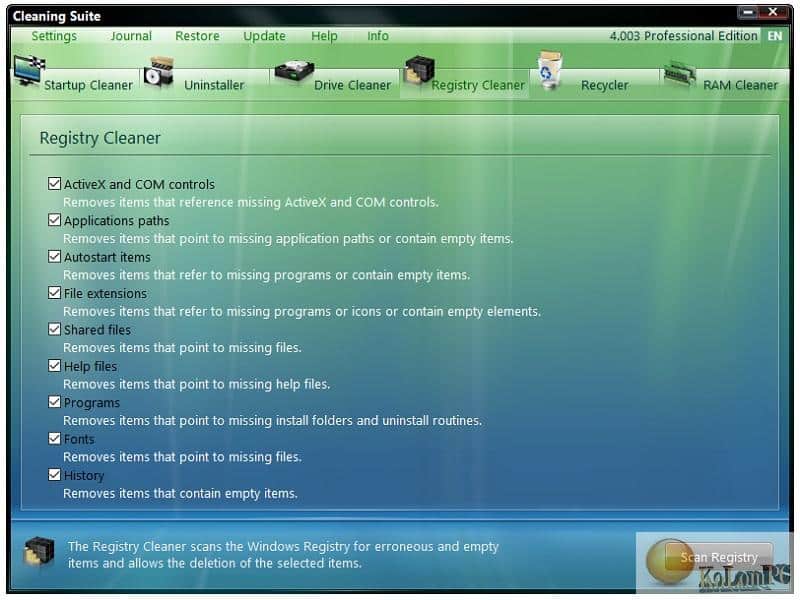Click description about missing programs or icons
This screenshot has height=600, width=800.
click(x=302, y=311)
